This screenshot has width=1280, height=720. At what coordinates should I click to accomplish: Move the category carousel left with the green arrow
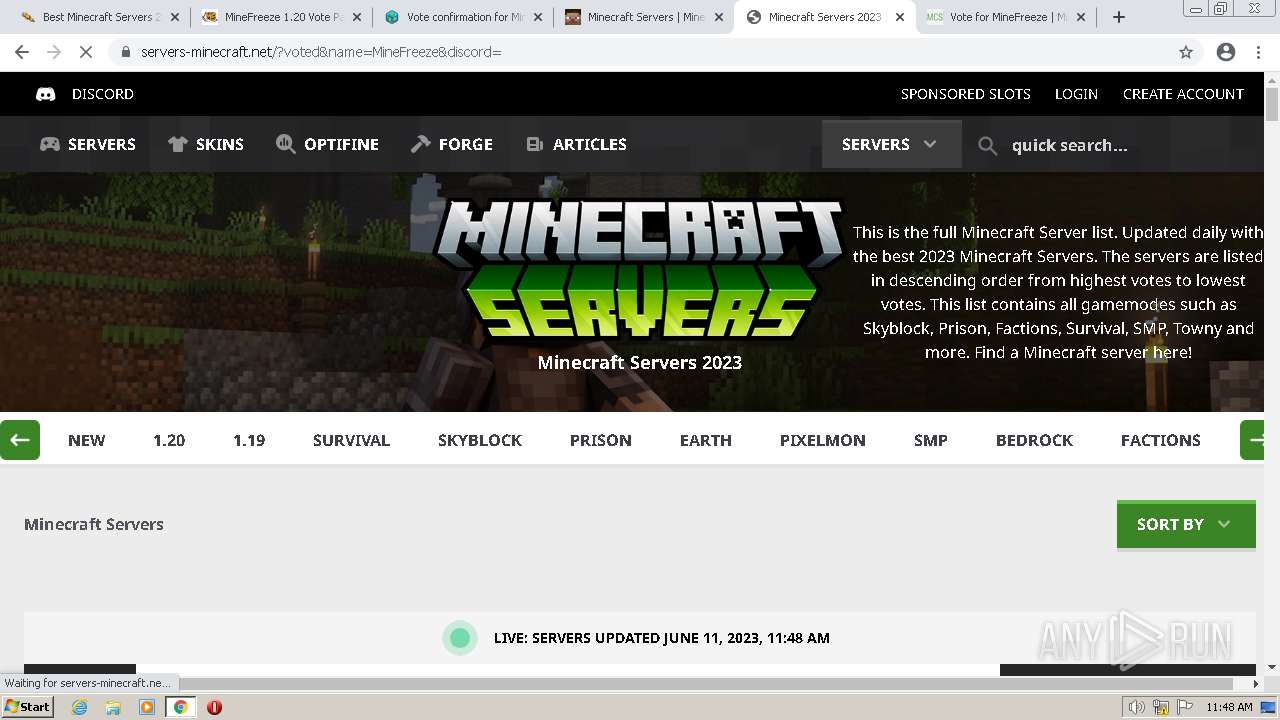19,440
